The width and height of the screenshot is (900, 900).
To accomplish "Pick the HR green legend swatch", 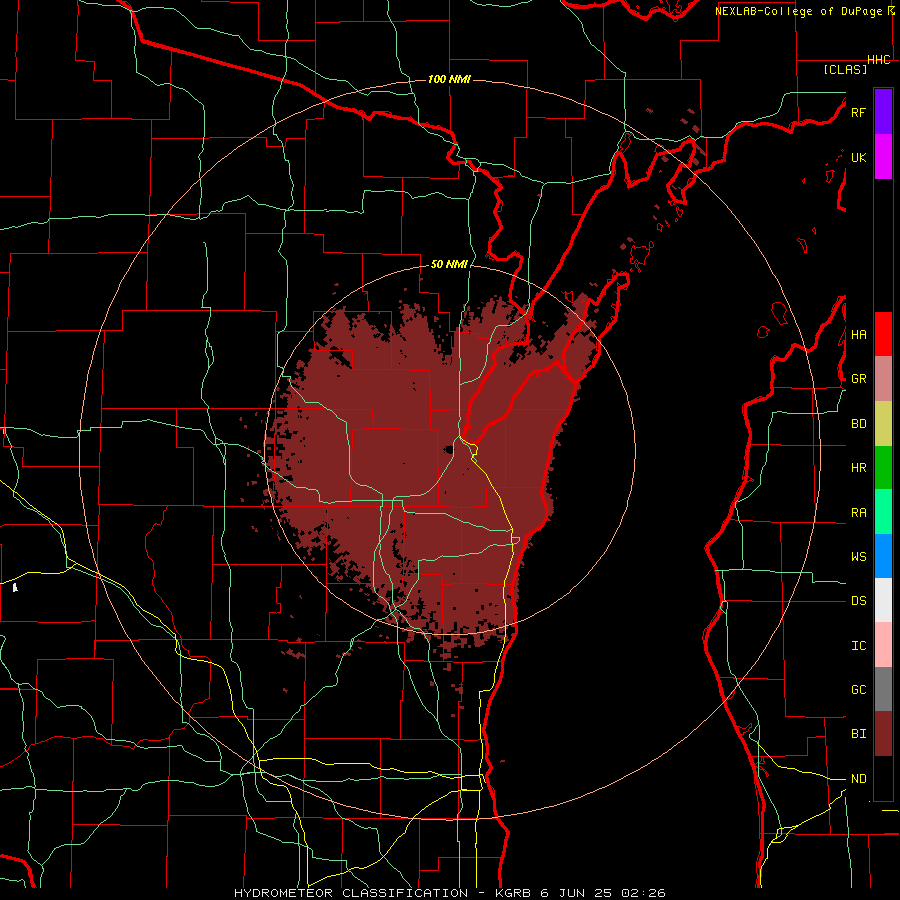I will pos(883,467).
